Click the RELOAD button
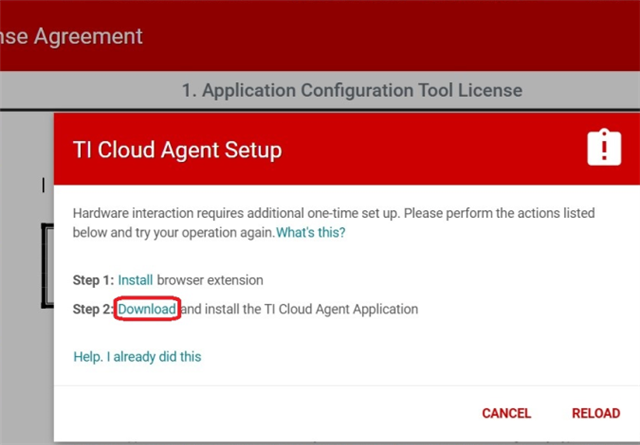Screen dimensions: 640x445 tap(596, 413)
